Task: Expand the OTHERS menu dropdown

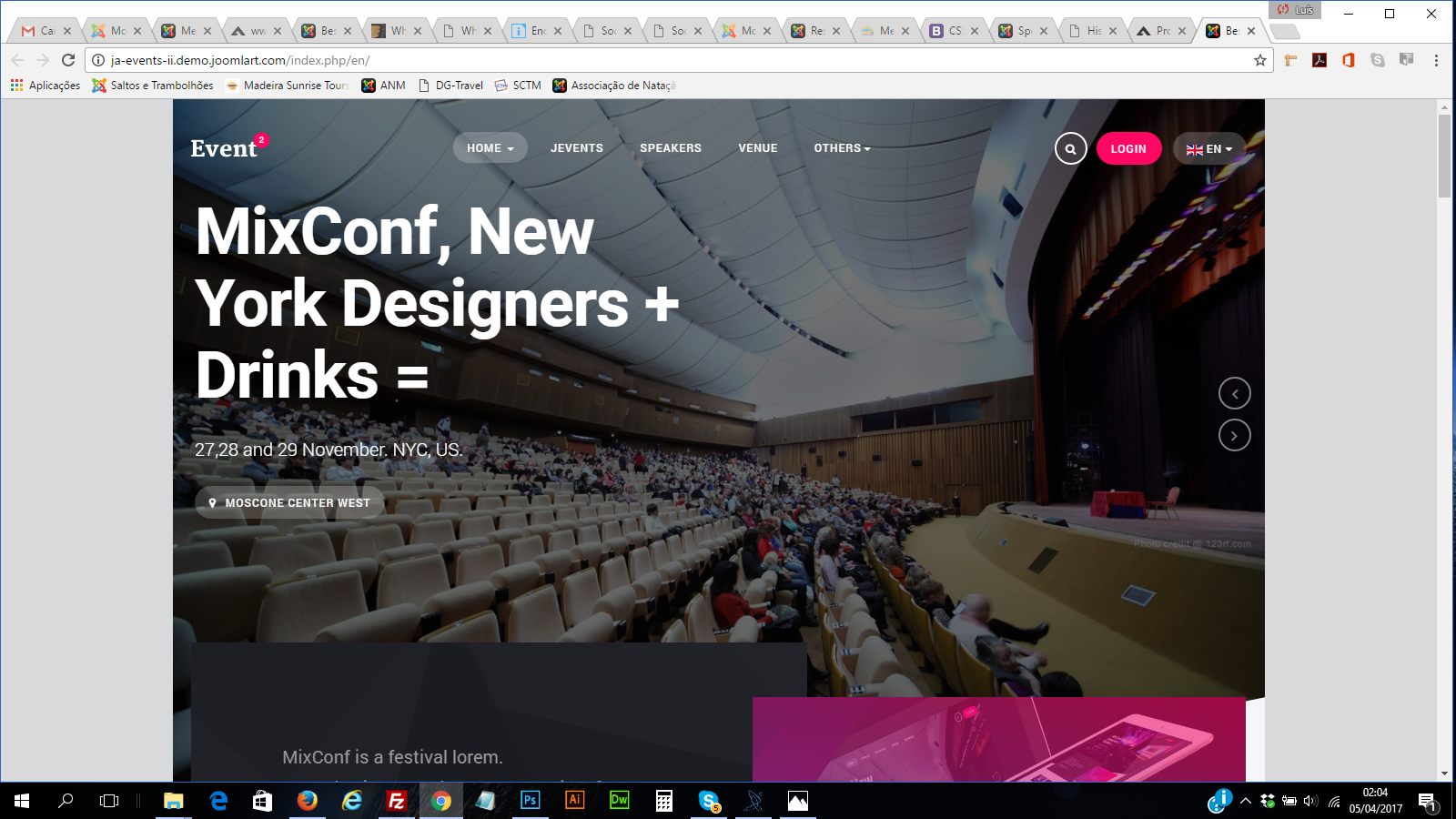Action: point(842,148)
